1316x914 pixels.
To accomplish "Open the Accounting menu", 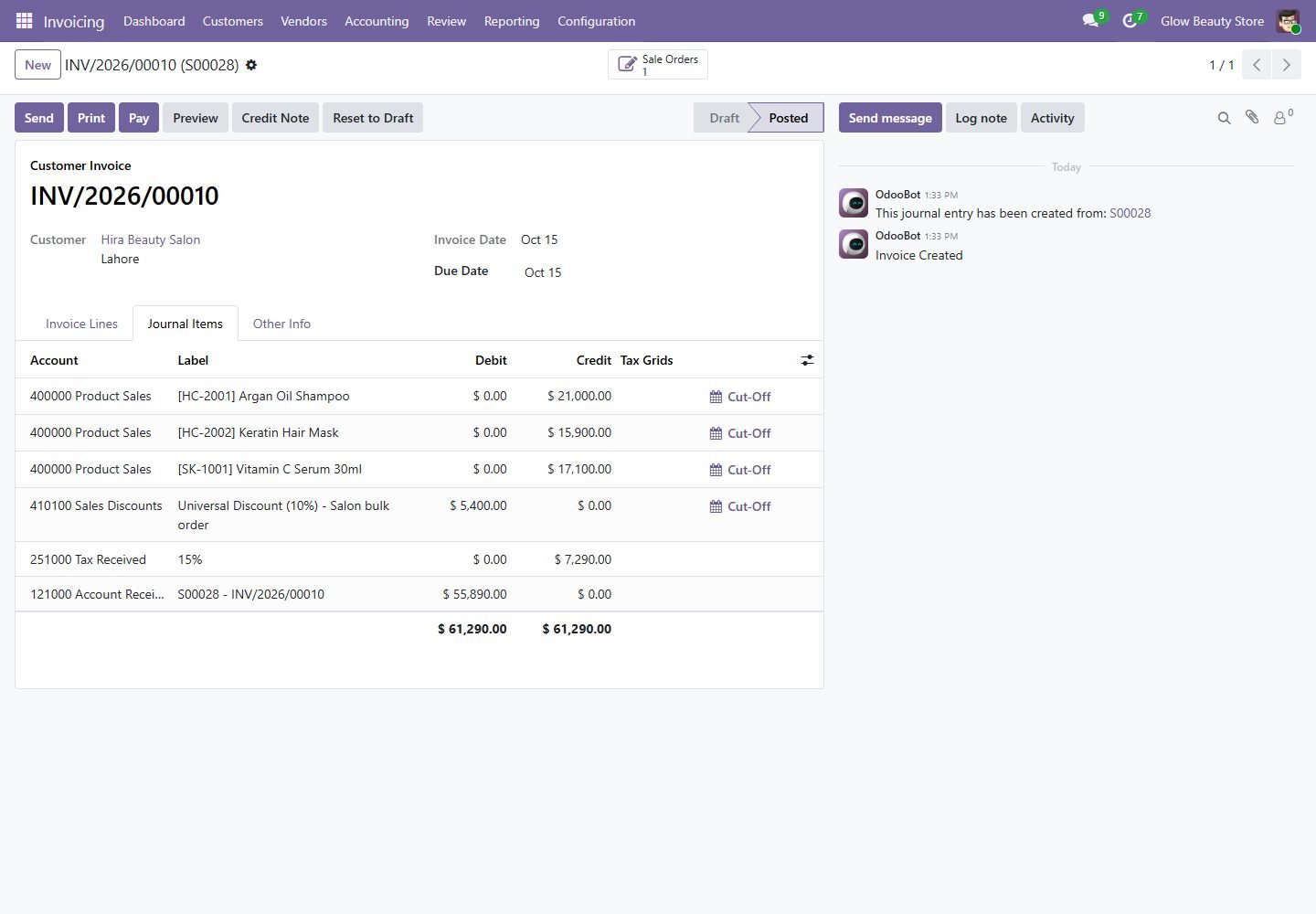I will pyautogui.click(x=377, y=21).
